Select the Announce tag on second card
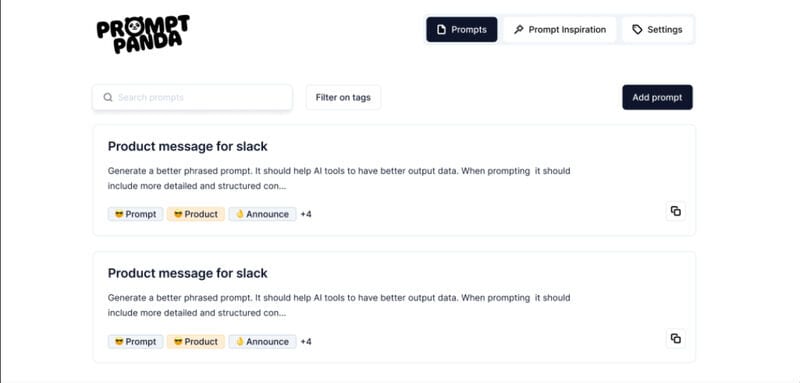Image resolution: width=800 pixels, height=383 pixels. 262,342
